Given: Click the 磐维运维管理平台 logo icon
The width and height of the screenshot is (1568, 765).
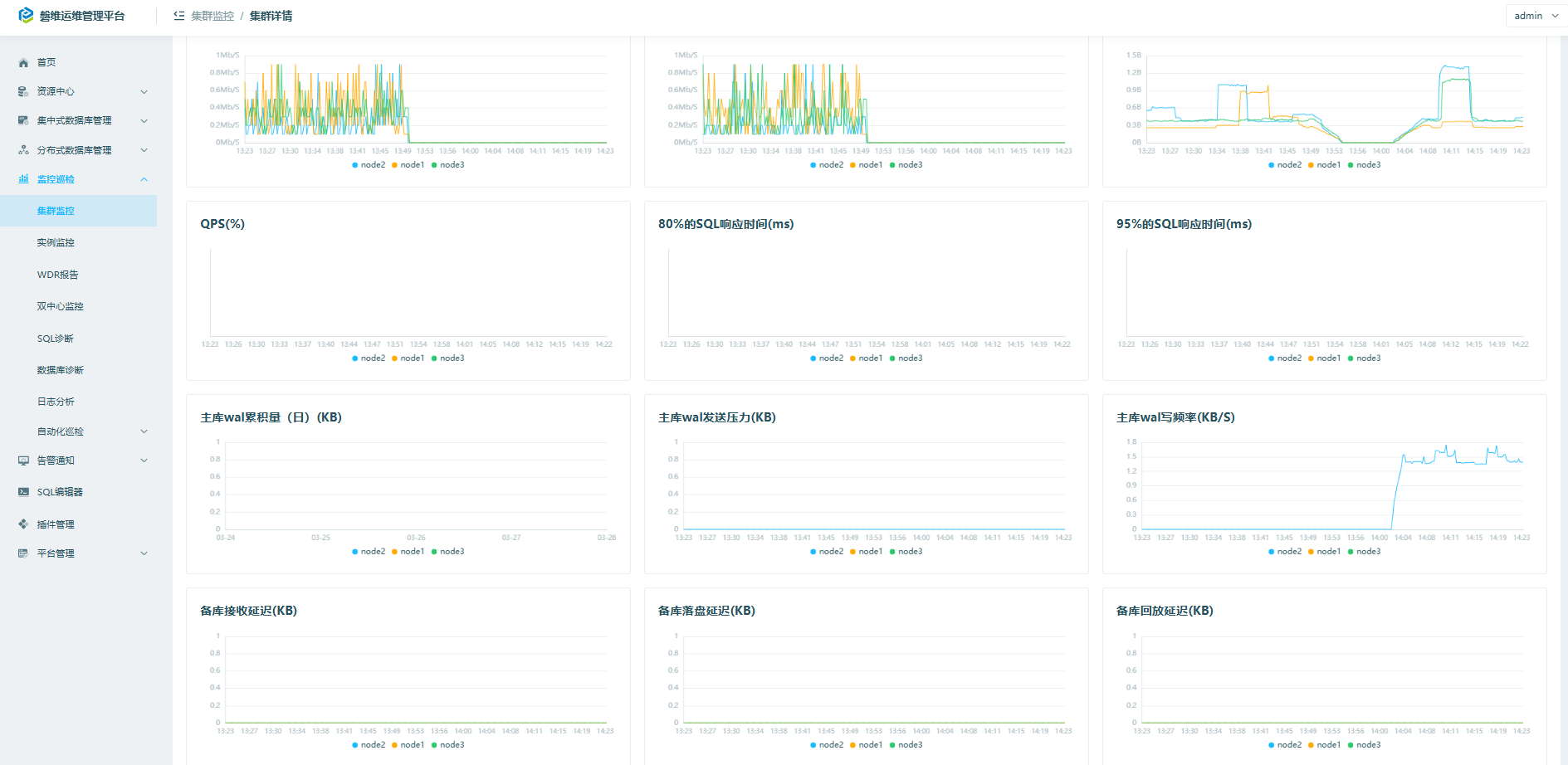Looking at the screenshot, I should point(26,15).
